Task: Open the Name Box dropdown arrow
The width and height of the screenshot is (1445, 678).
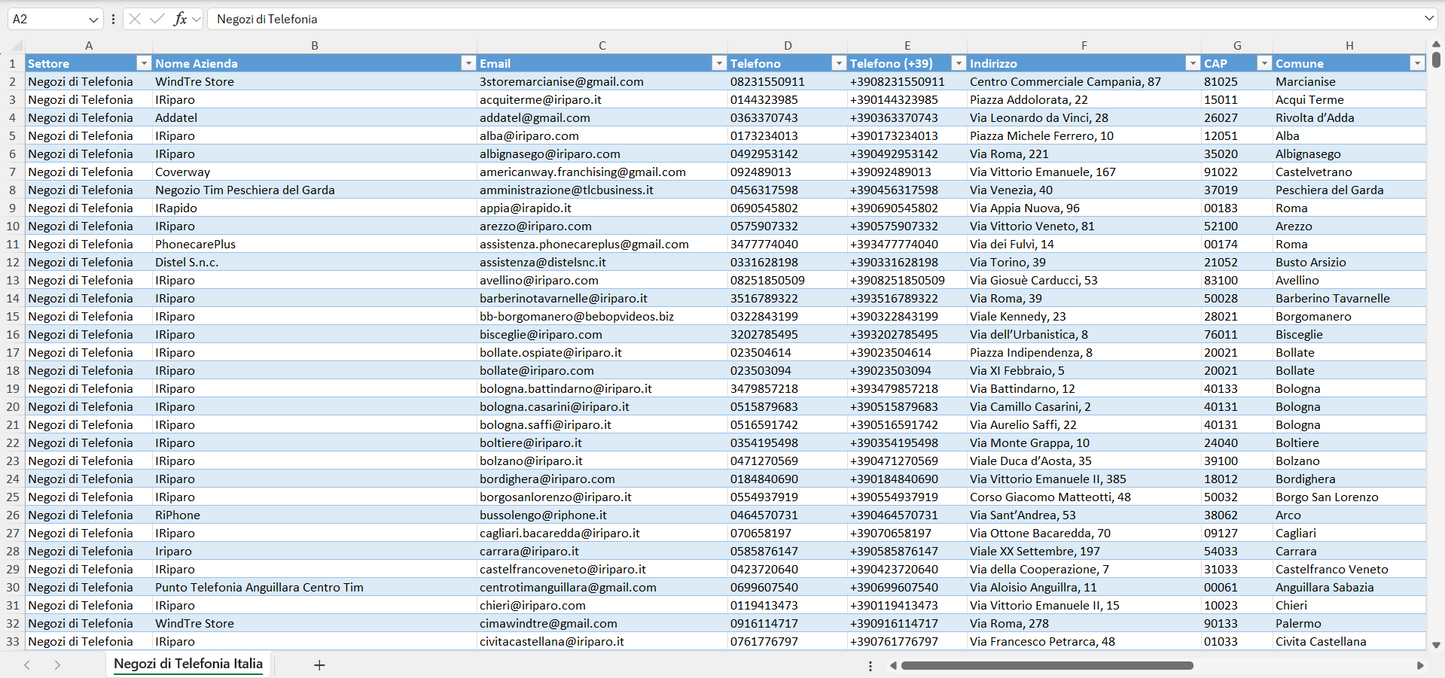Action: [94, 19]
